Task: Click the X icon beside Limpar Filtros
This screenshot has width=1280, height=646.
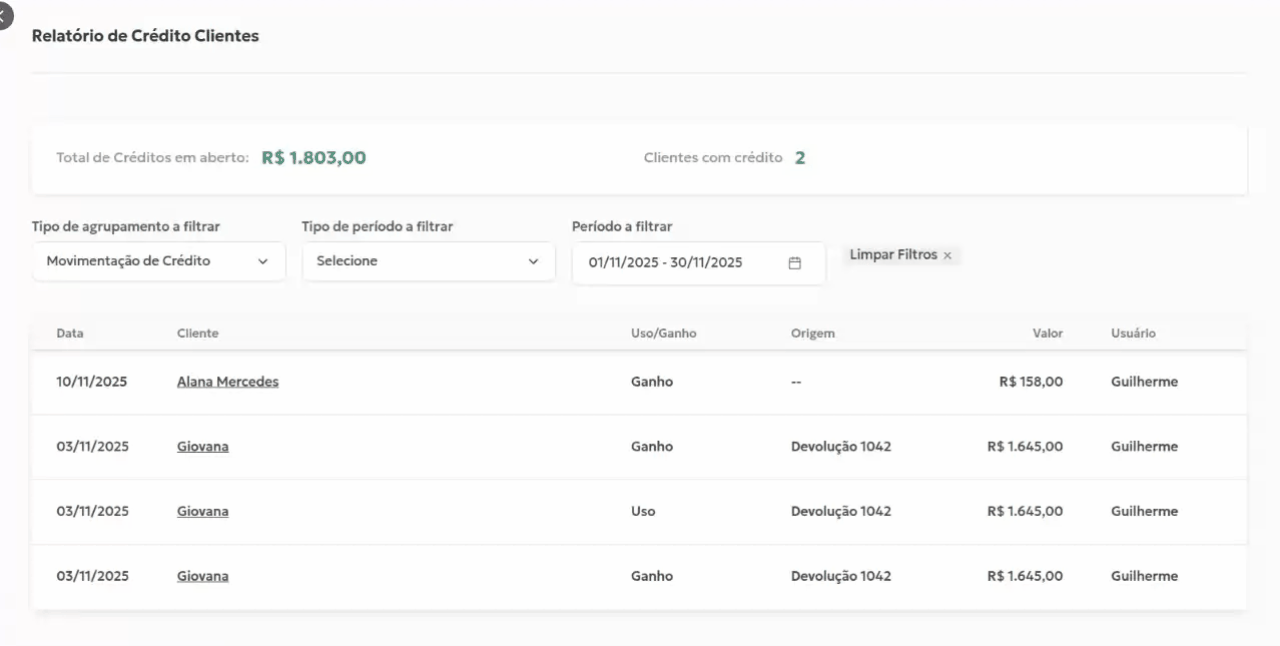Action: pyautogui.click(x=947, y=256)
